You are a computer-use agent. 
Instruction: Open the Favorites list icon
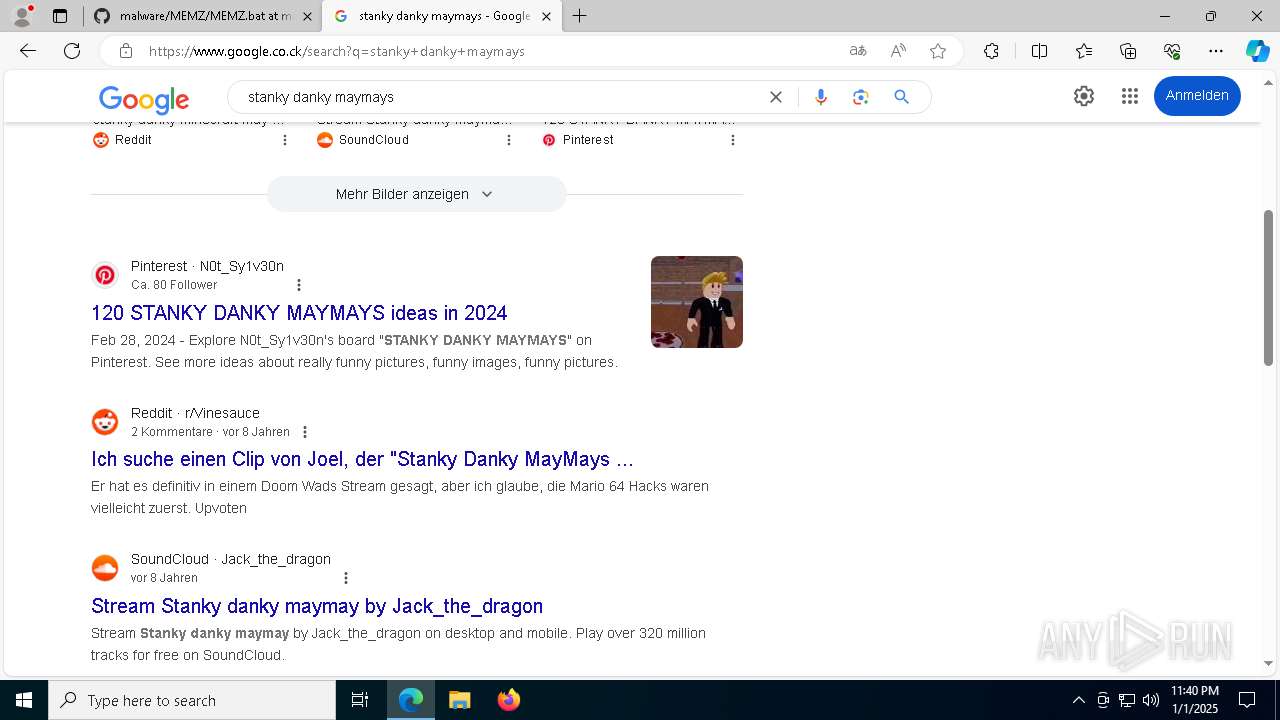(1084, 51)
